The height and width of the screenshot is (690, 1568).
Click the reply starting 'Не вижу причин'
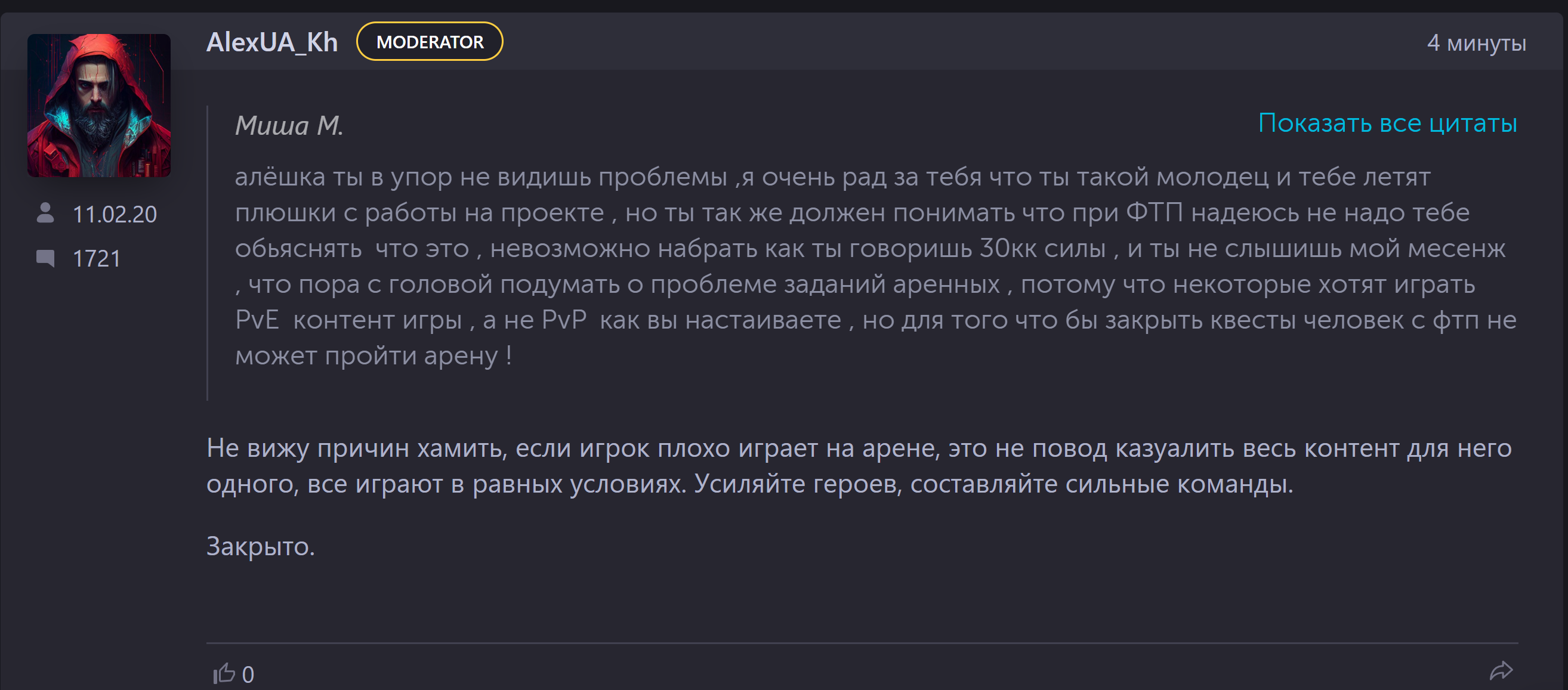(859, 466)
